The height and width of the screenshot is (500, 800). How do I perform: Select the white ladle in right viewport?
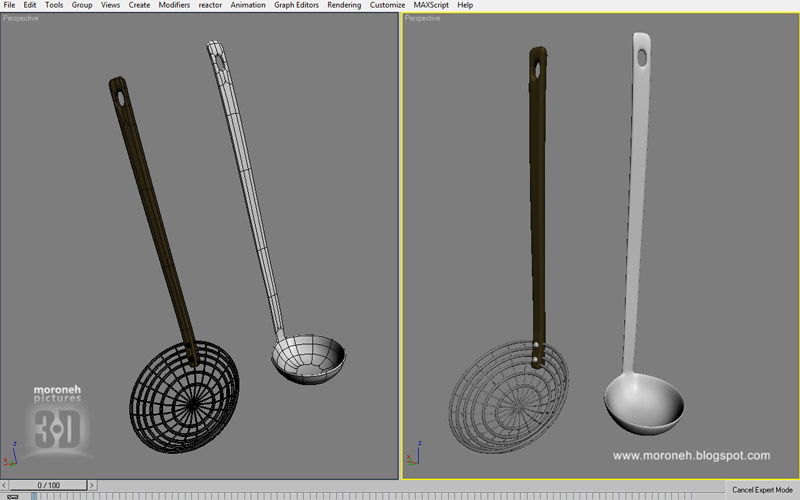[x=635, y=204]
